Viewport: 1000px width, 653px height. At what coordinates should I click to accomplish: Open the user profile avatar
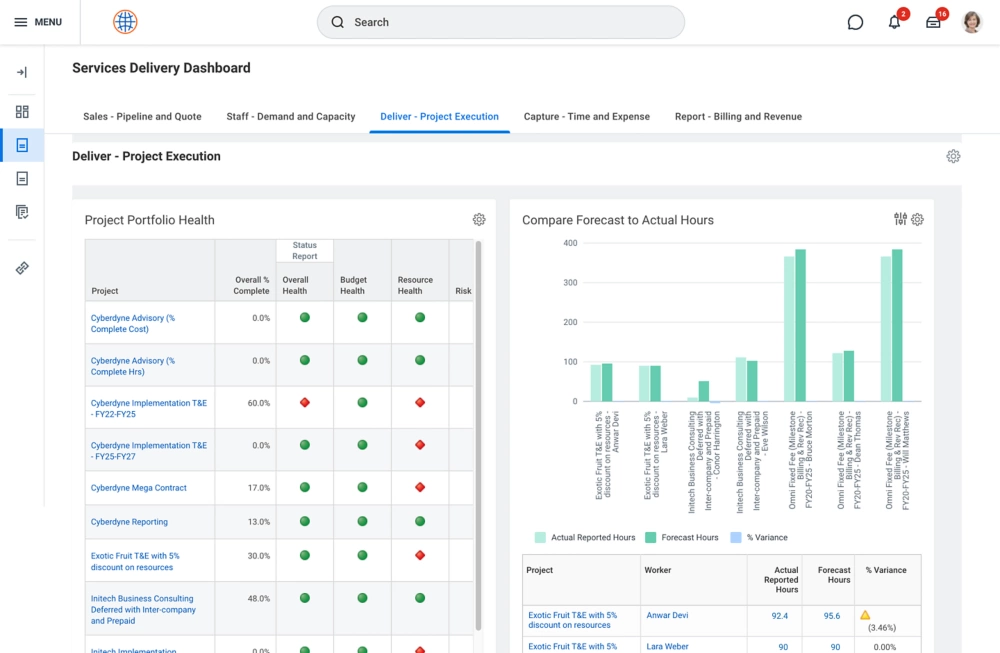[x=972, y=22]
